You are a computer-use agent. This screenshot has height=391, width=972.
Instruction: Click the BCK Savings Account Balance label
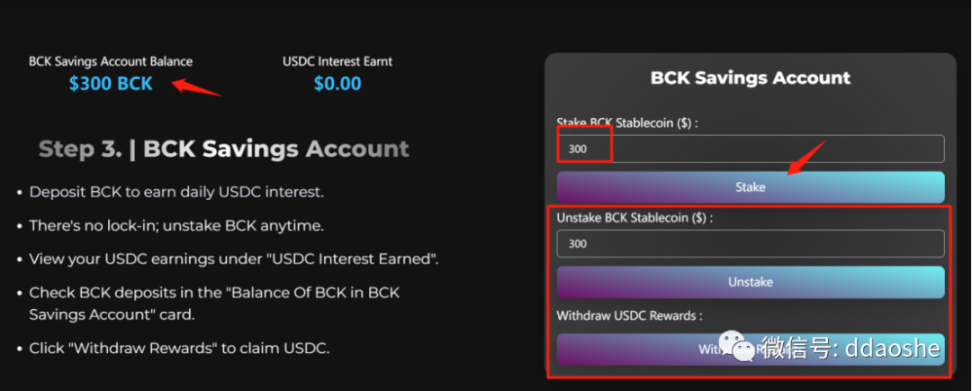(x=110, y=62)
